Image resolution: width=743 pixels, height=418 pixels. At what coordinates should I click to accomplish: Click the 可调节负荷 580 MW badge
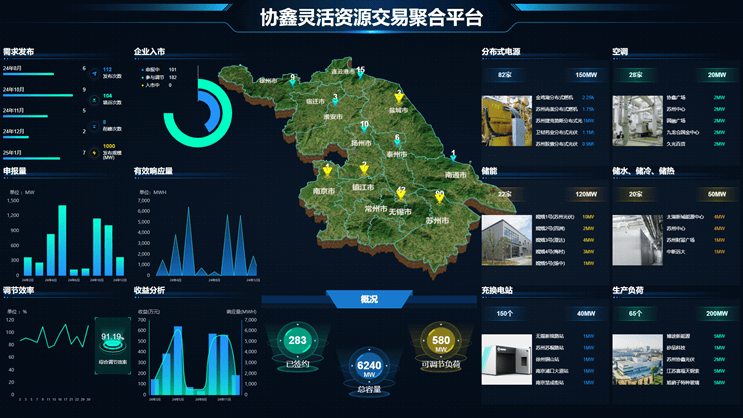click(x=440, y=342)
